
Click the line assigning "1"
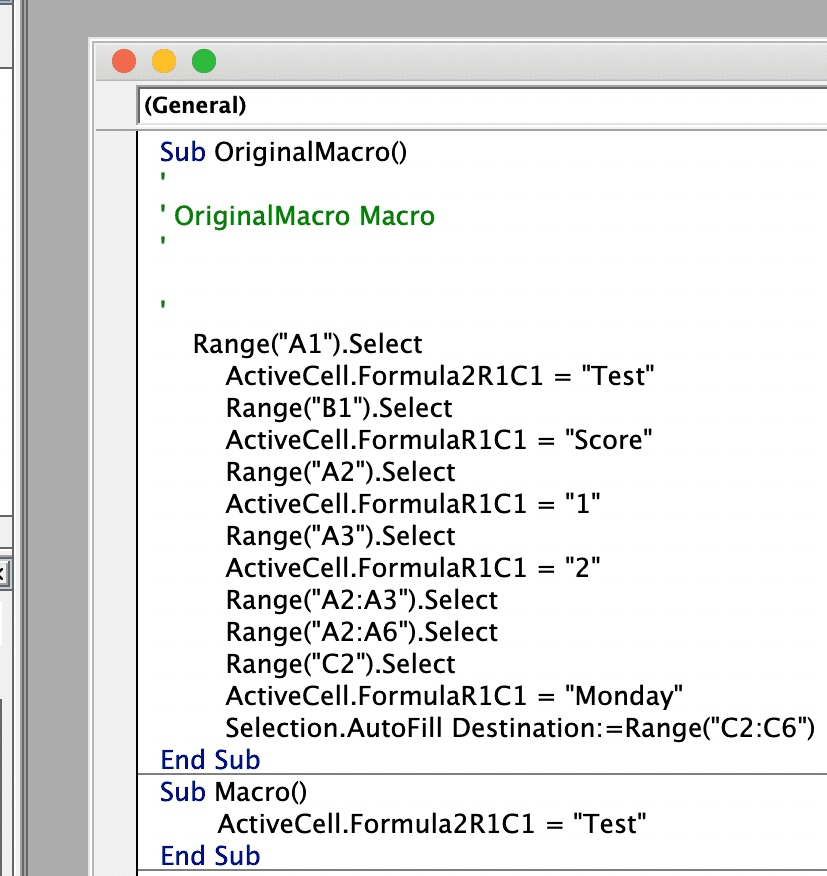(x=413, y=503)
